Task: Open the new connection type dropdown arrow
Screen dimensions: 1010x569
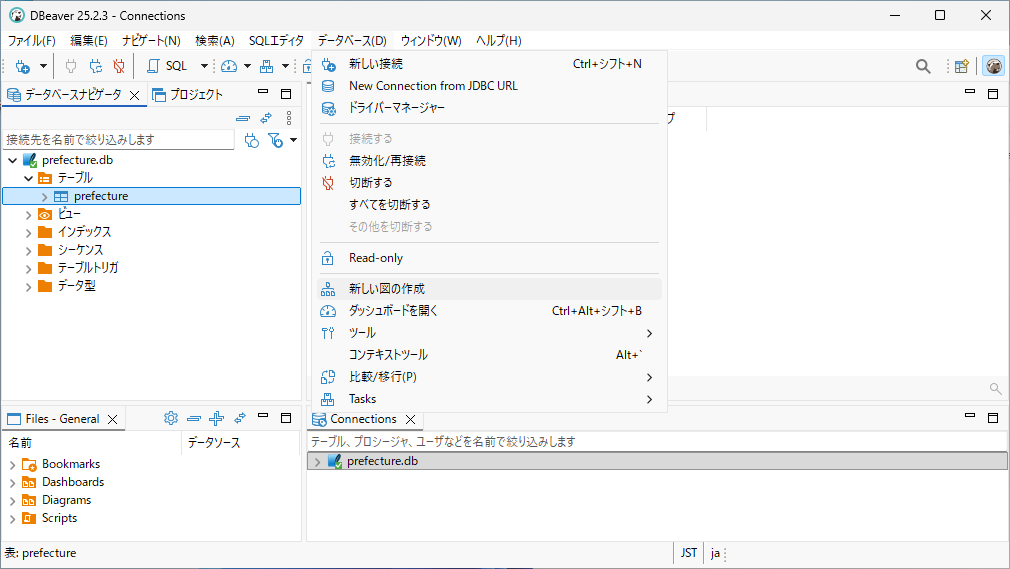Action: (x=43, y=66)
